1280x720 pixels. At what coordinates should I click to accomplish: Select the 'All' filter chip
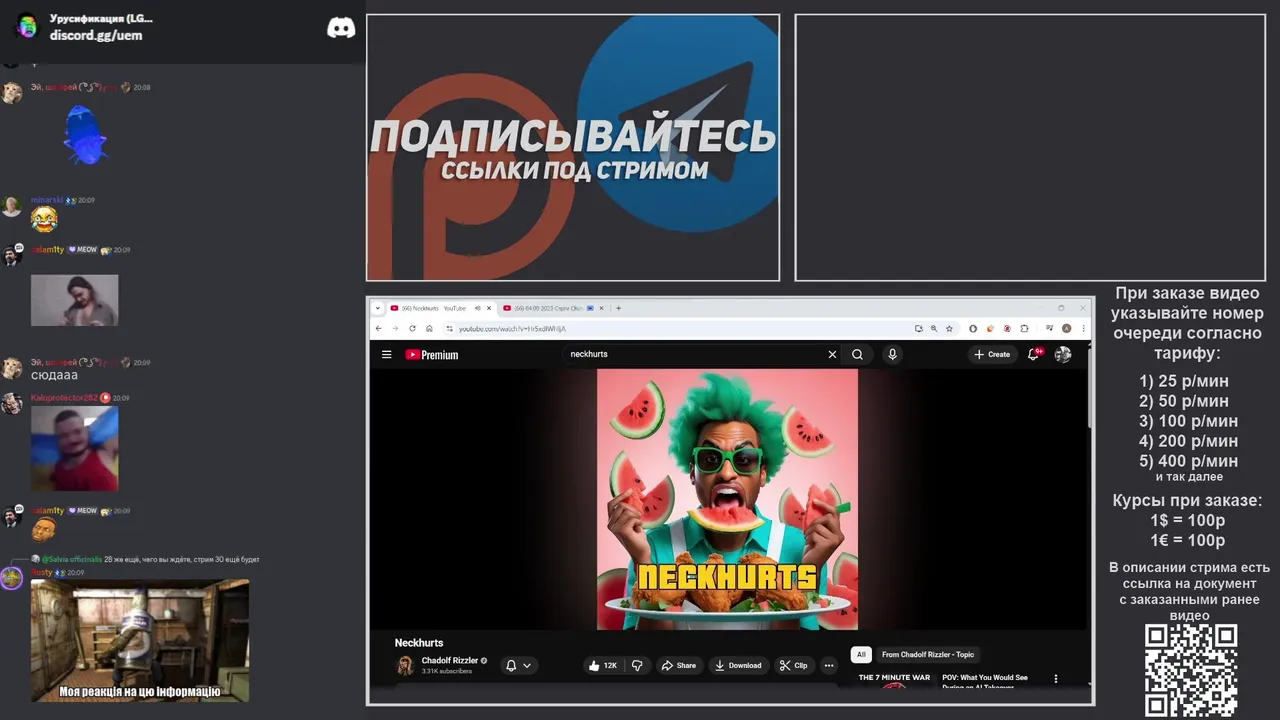click(861, 654)
